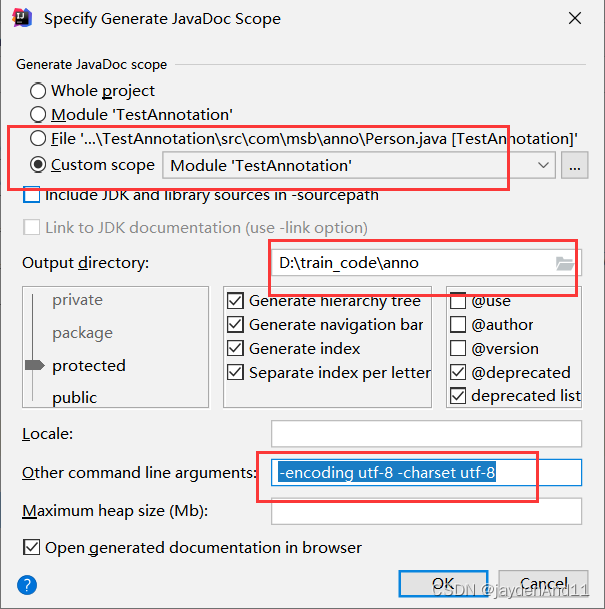Select Whole project radio button

(x=38, y=91)
